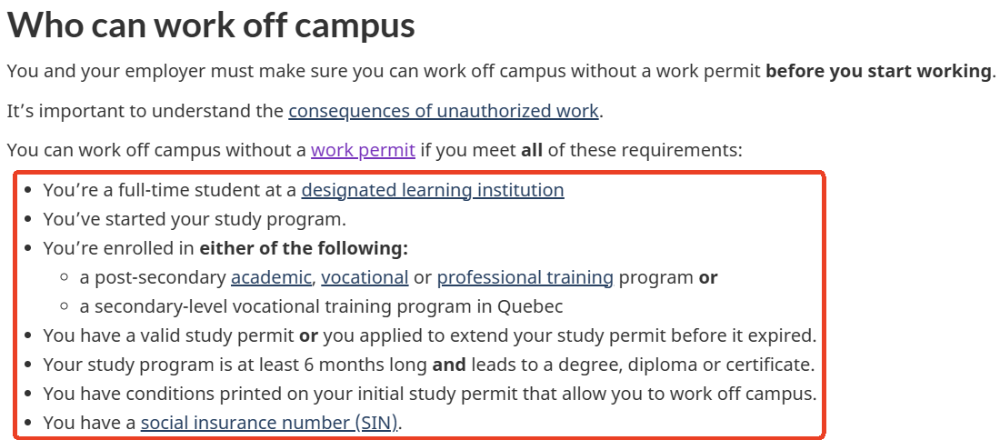This screenshot has width=1000, height=440.
Task: Click the bold either of the following text
Action: point(303,248)
